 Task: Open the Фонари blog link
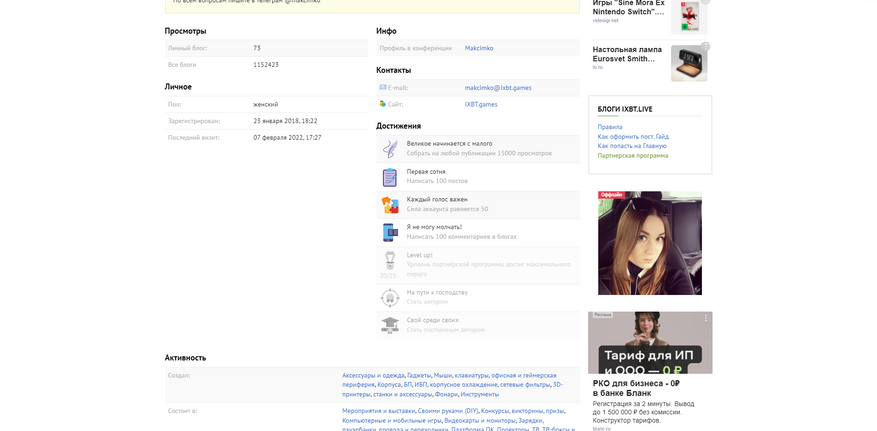click(446, 394)
